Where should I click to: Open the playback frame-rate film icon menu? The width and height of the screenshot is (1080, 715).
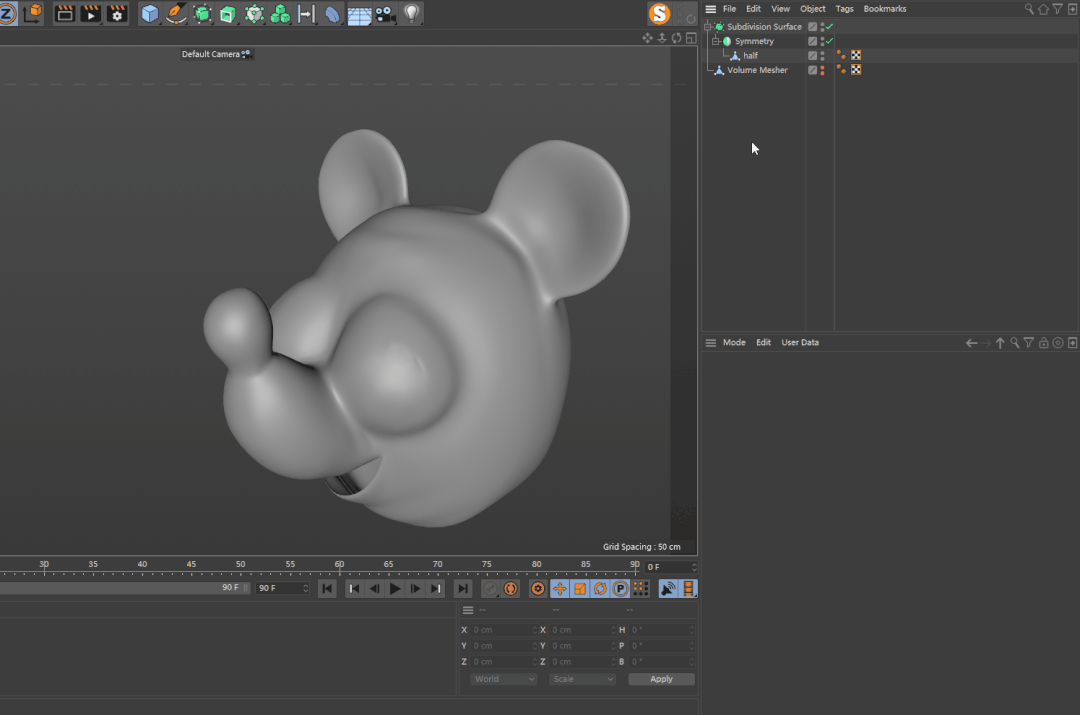point(688,588)
